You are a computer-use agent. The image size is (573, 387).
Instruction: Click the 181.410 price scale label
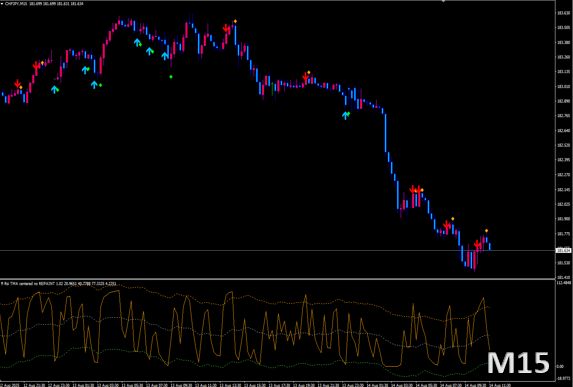563,277
